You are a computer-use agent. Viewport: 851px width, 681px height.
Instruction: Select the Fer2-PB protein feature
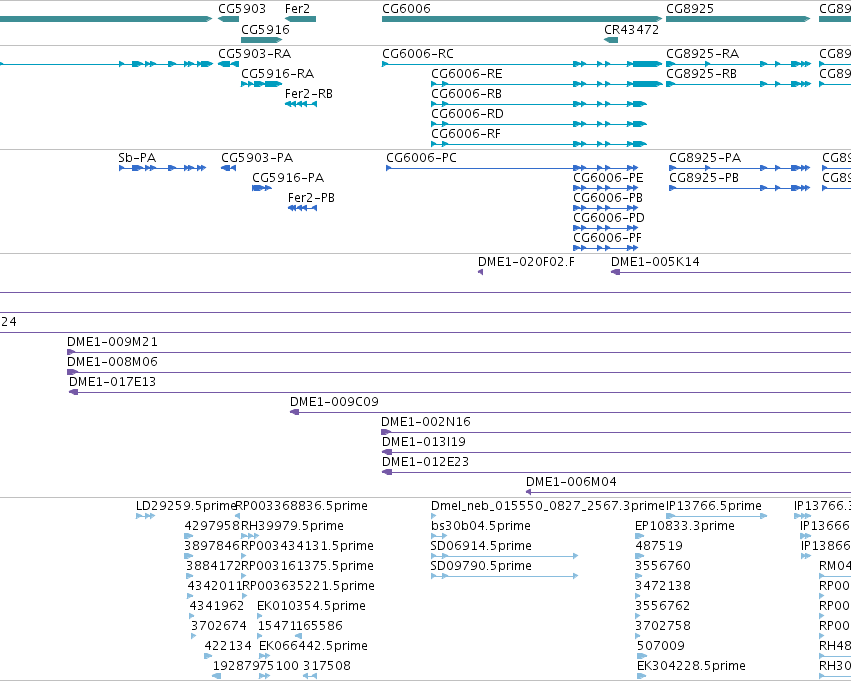point(312,198)
